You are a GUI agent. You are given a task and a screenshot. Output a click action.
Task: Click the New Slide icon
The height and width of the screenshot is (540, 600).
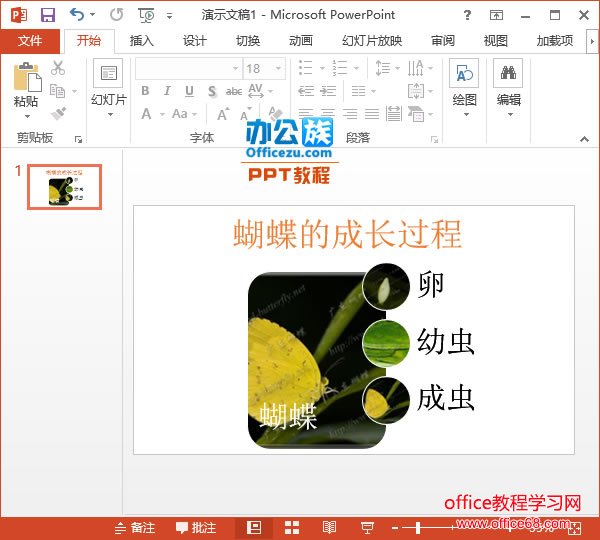108,73
